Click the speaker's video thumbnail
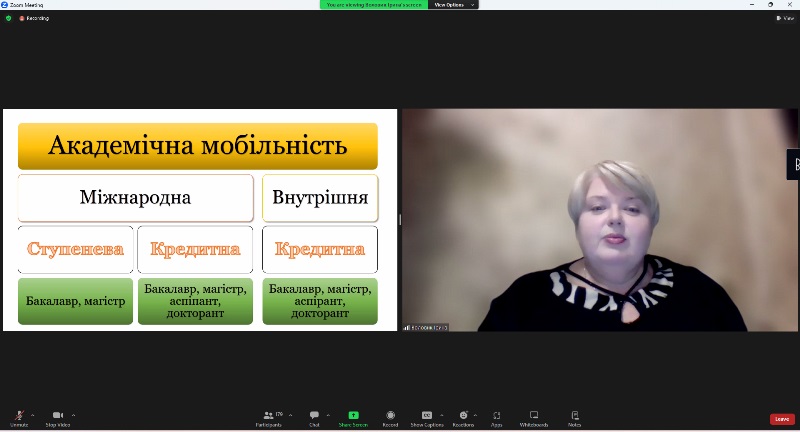 click(x=600, y=220)
